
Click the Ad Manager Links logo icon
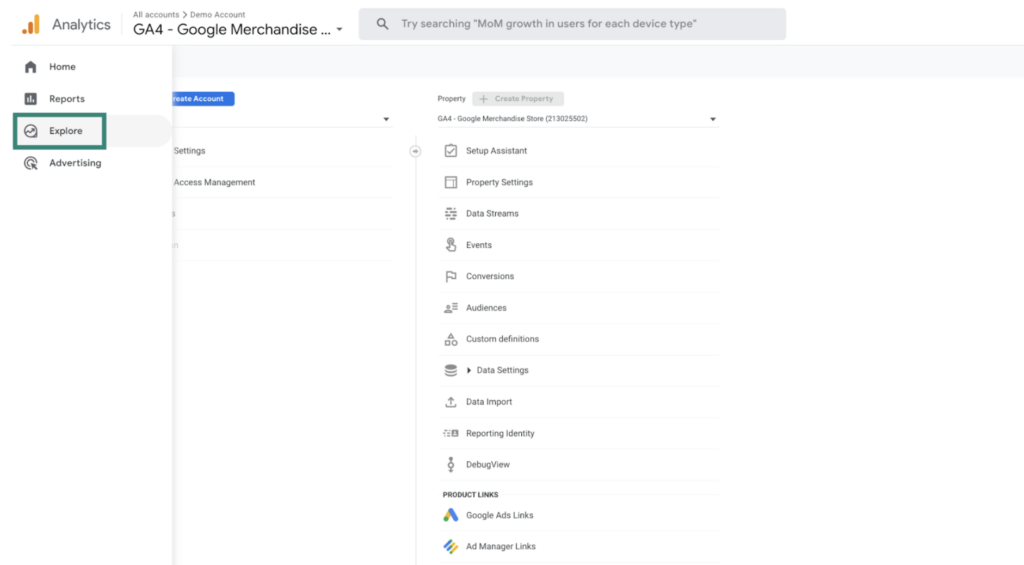pos(451,546)
